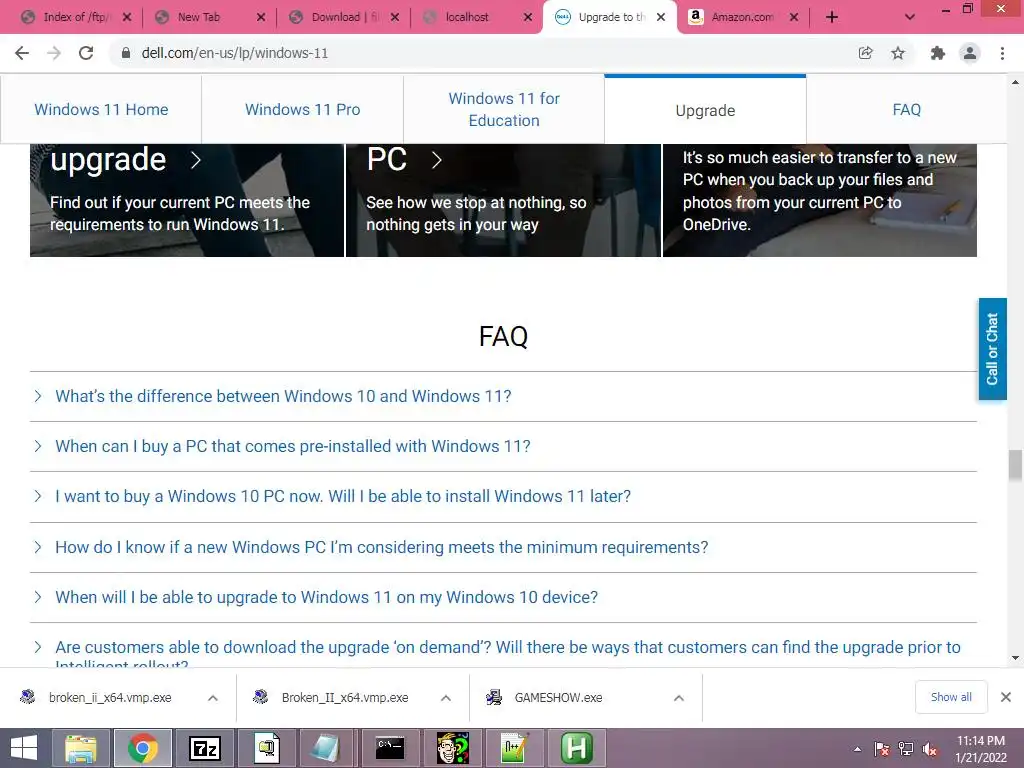
Task: Open 7-Zip from the taskbar
Action: coord(204,748)
